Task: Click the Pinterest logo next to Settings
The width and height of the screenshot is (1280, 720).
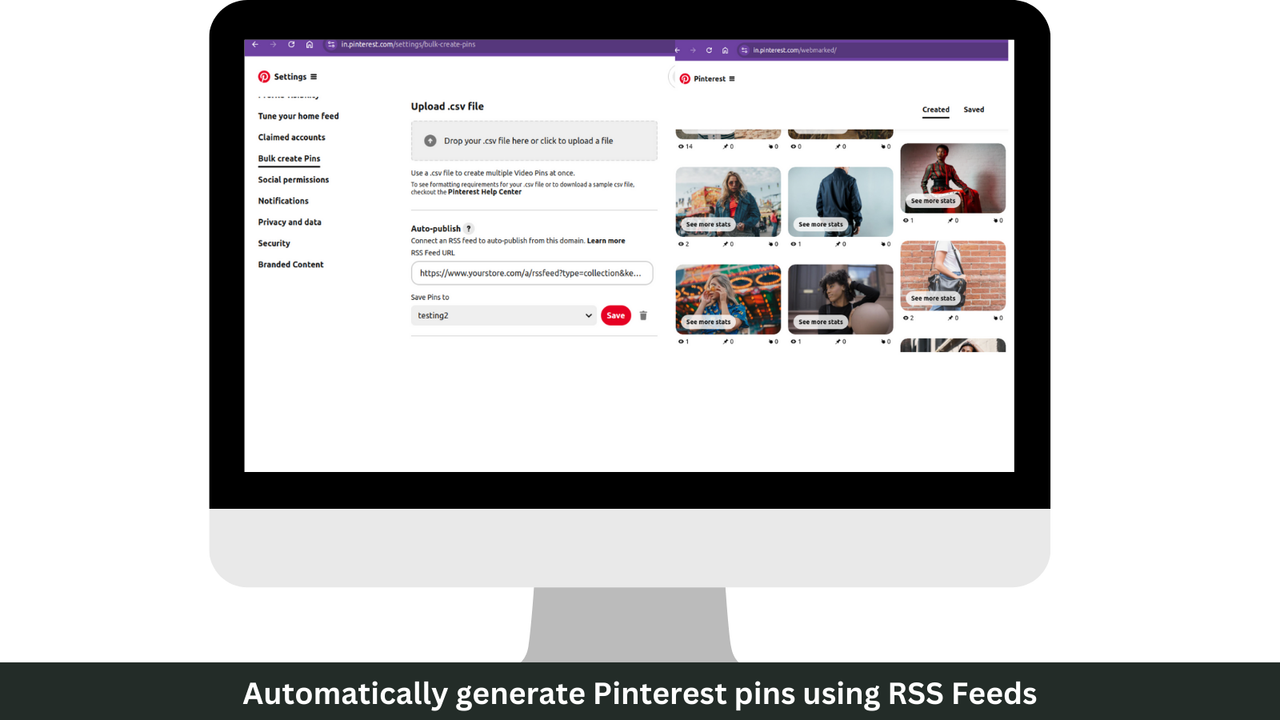Action: [x=264, y=77]
